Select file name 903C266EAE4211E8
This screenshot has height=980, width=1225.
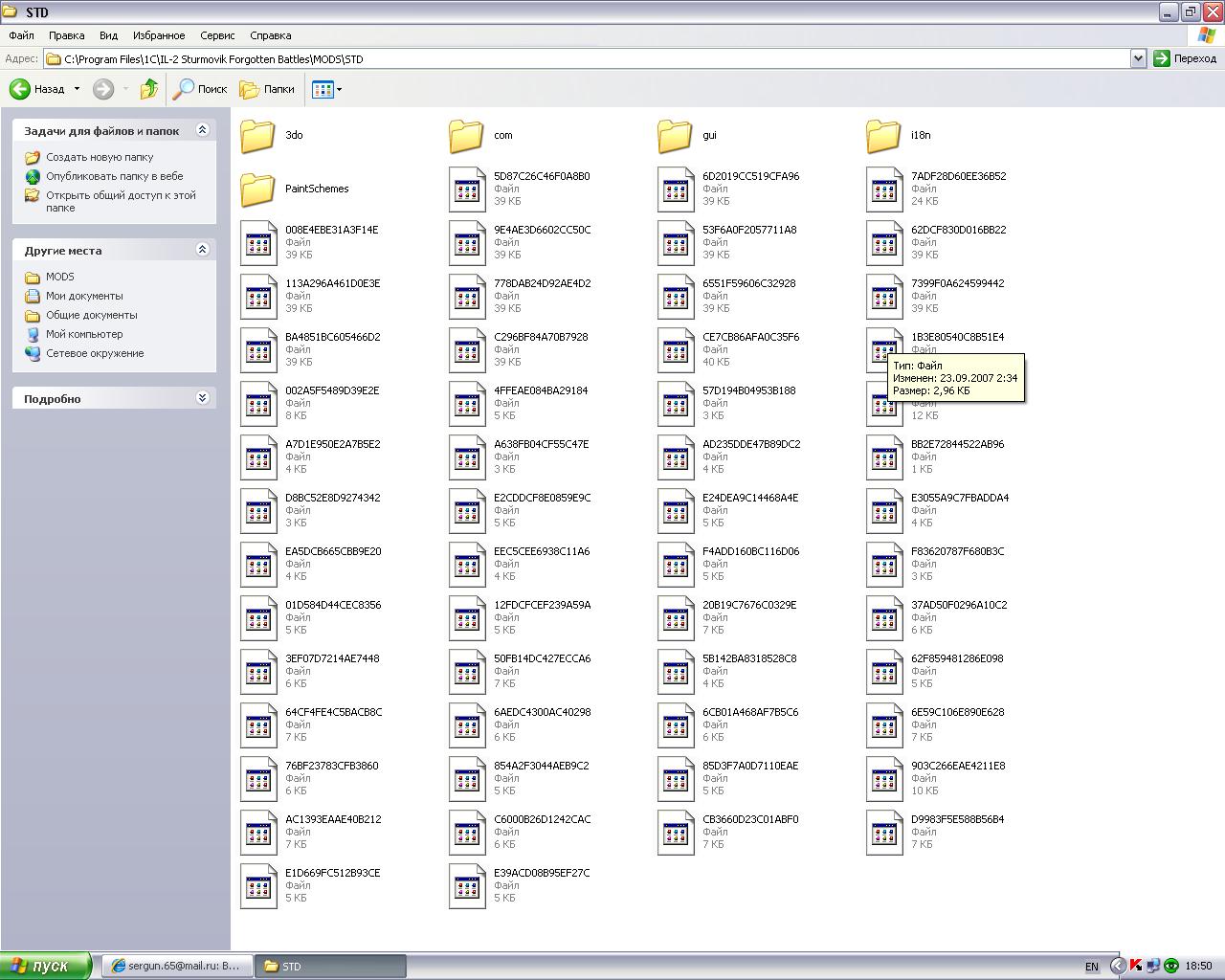coord(958,766)
